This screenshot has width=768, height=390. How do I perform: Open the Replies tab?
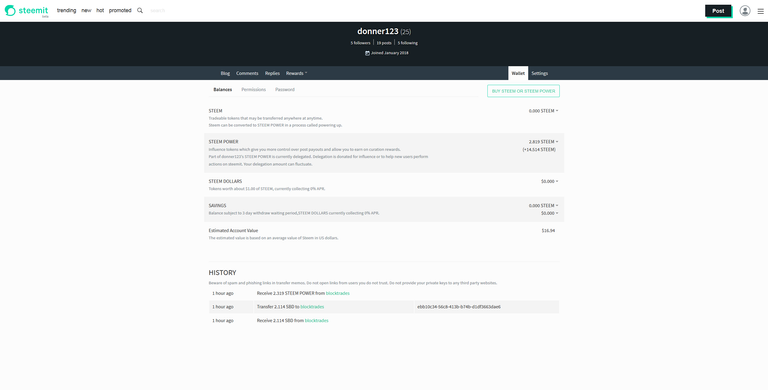[272, 73]
